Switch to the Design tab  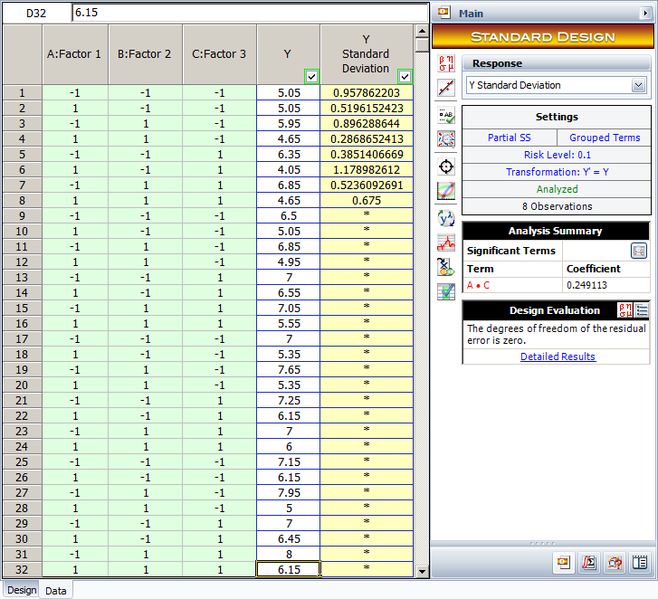coord(21,590)
